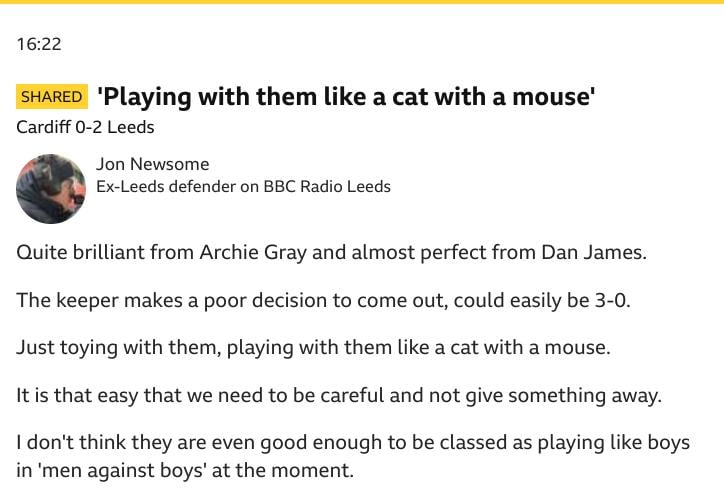The image size is (724, 490).
Task: Click the 'Ex-Leeds defender' byline description
Action: click(x=243, y=187)
